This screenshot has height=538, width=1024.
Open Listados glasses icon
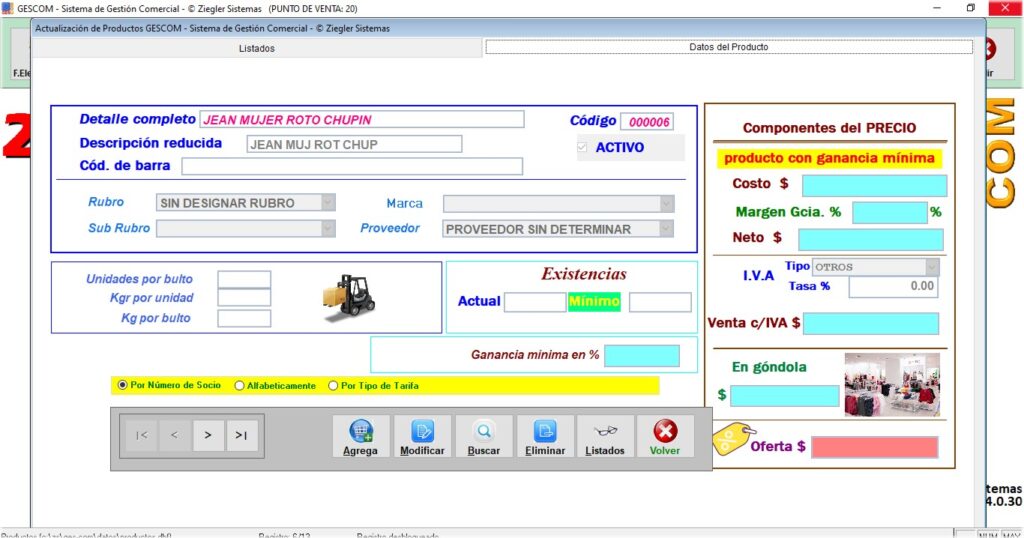605,431
